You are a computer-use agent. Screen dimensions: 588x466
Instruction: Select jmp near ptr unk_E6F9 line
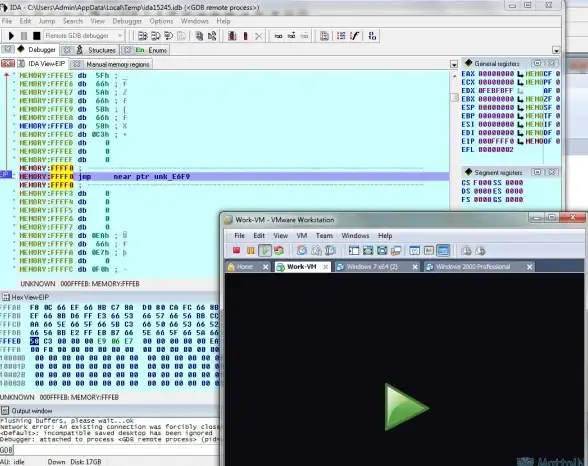(x=234, y=176)
